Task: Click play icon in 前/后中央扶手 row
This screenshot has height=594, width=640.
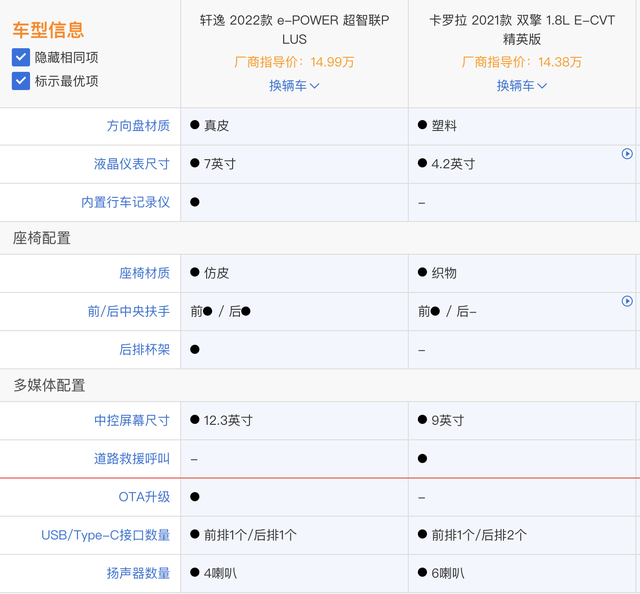Action: click(627, 301)
